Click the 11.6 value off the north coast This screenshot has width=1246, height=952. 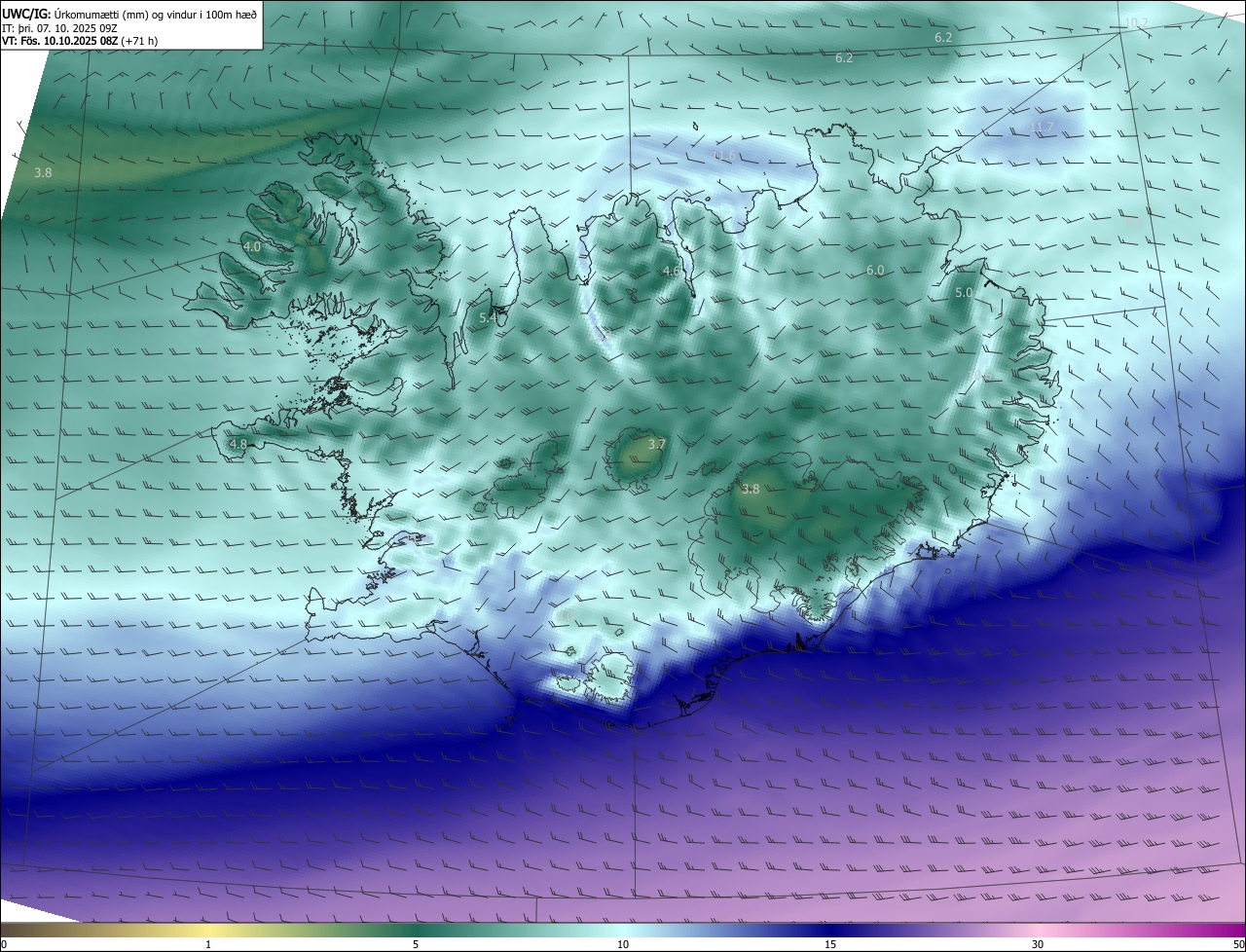pyautogui.click(x=723, y=156)
